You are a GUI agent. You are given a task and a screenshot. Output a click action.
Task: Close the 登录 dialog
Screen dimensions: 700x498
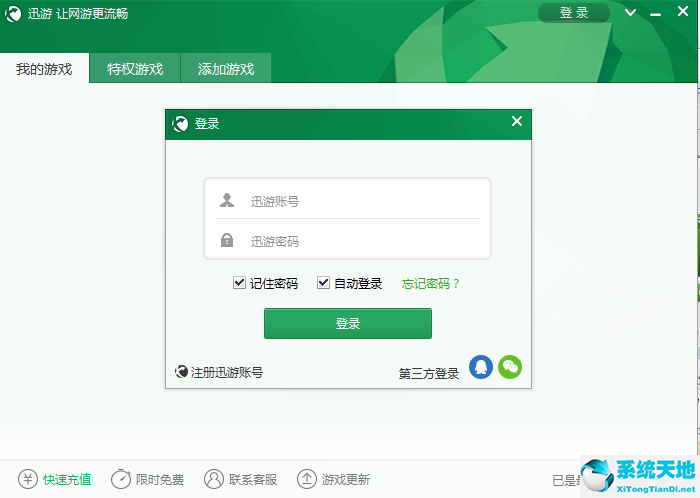pyautogui.click(x=517, y=121)
